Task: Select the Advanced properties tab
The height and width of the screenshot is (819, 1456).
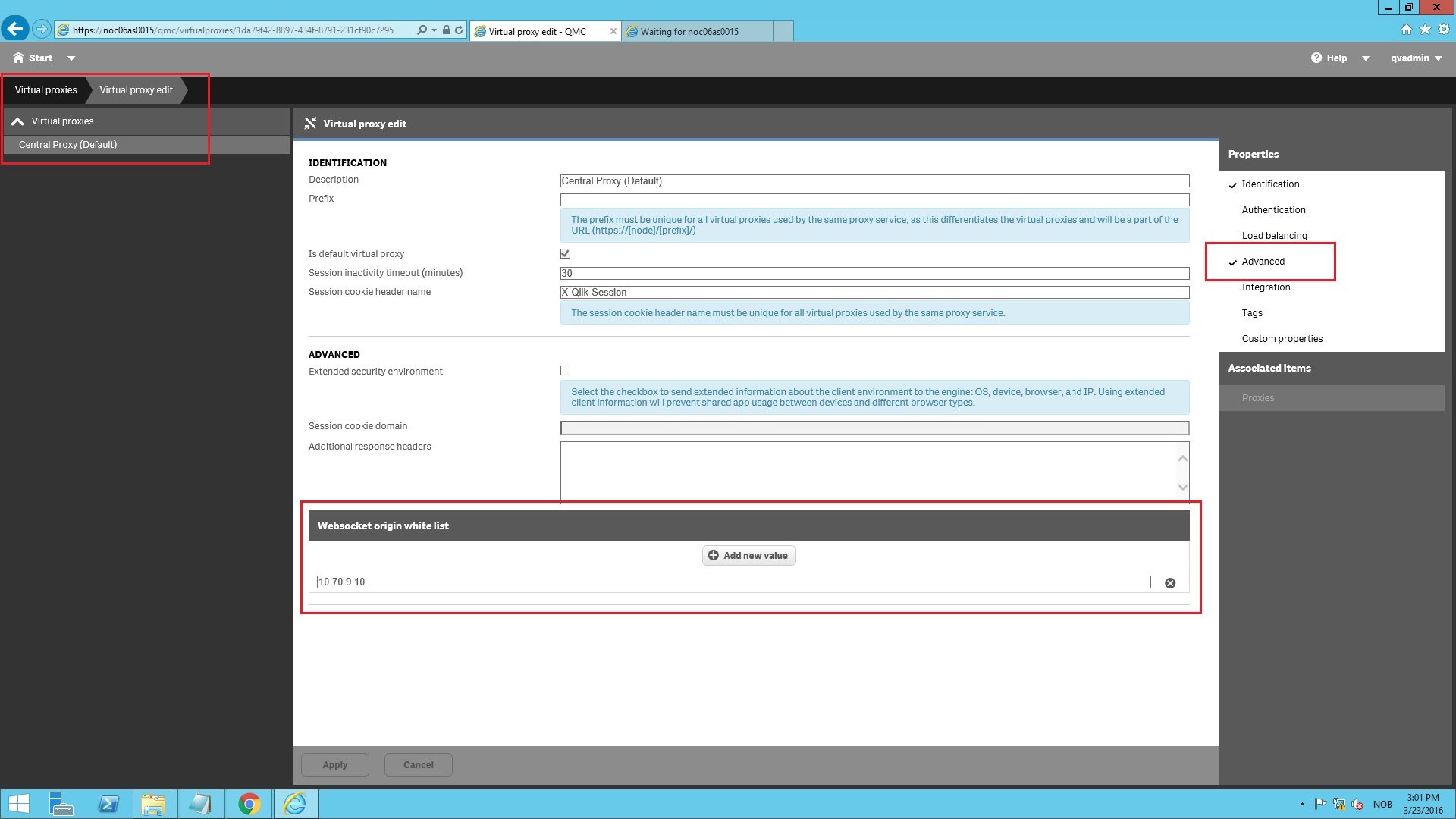Action: (x=1262, y=261)
